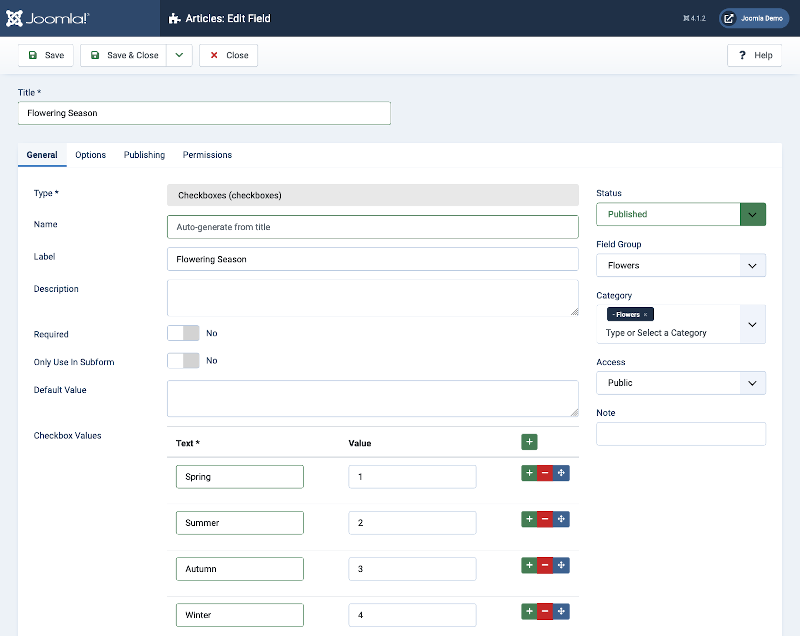The height and width of the screenshot is (636, 800).
Task: Remove the Flowers category tag
Action: 645,315
